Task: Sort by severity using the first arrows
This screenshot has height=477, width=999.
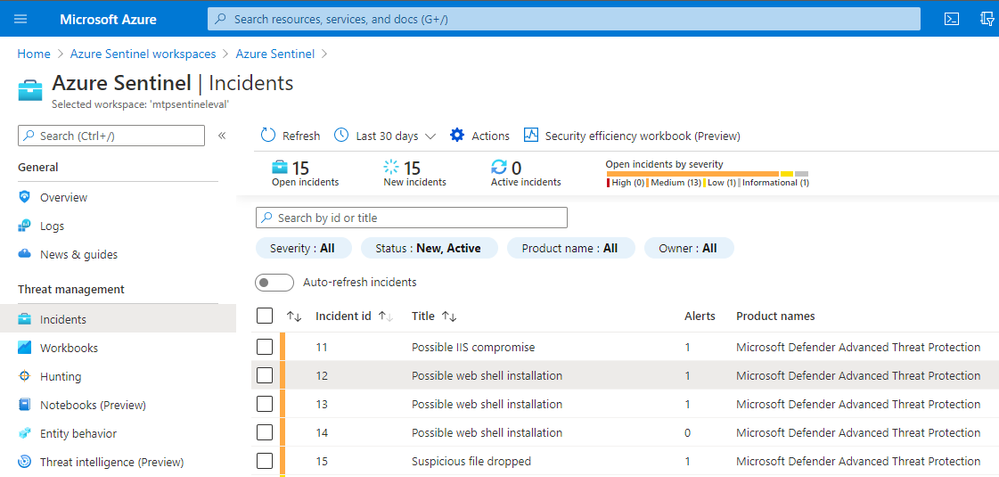Action: pos(294,316)
